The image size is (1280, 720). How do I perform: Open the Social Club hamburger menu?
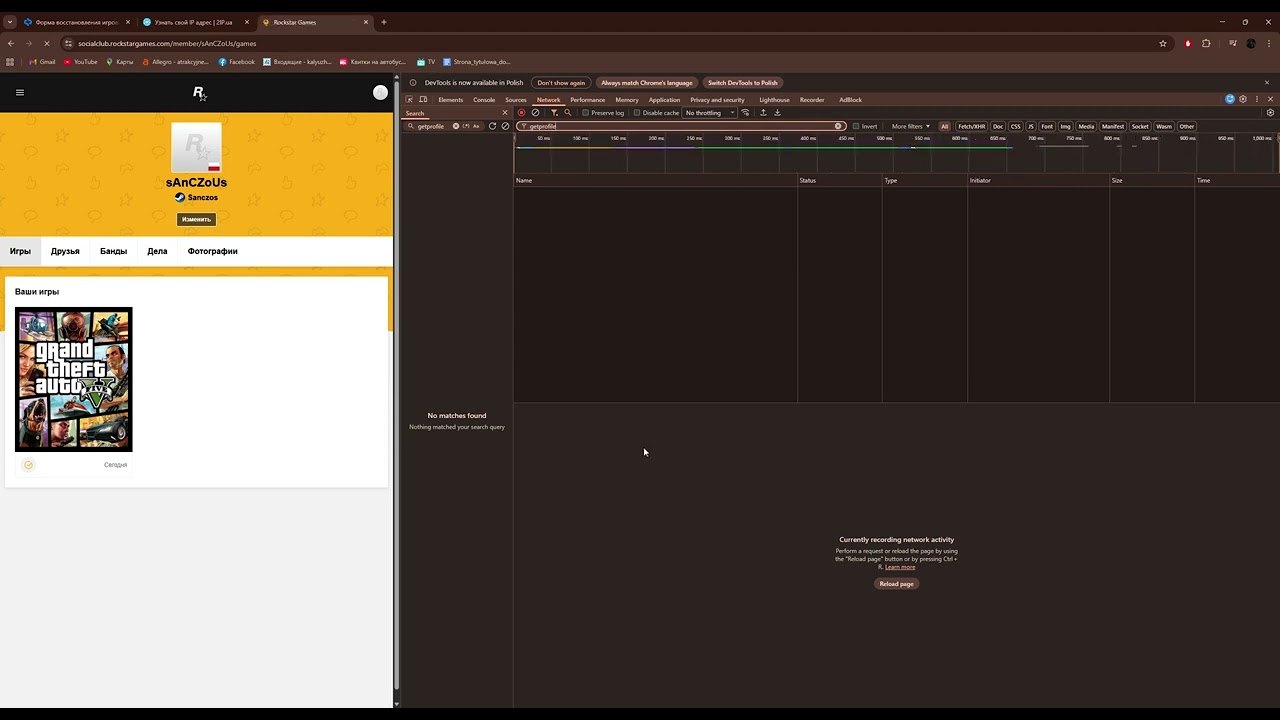coord(20,92)
